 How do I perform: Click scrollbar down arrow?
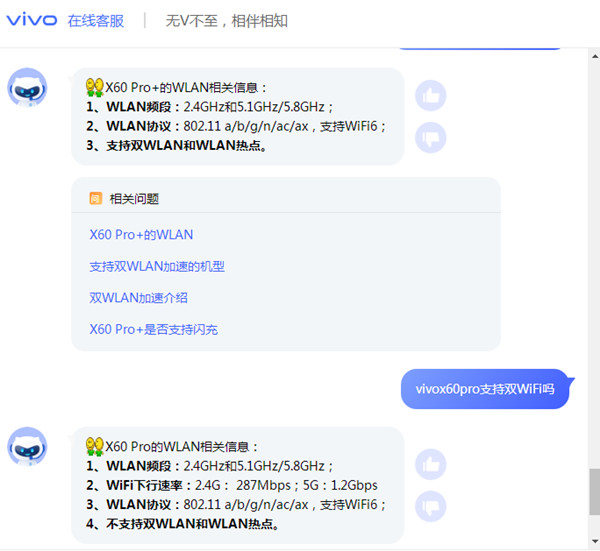click(595, 541)
